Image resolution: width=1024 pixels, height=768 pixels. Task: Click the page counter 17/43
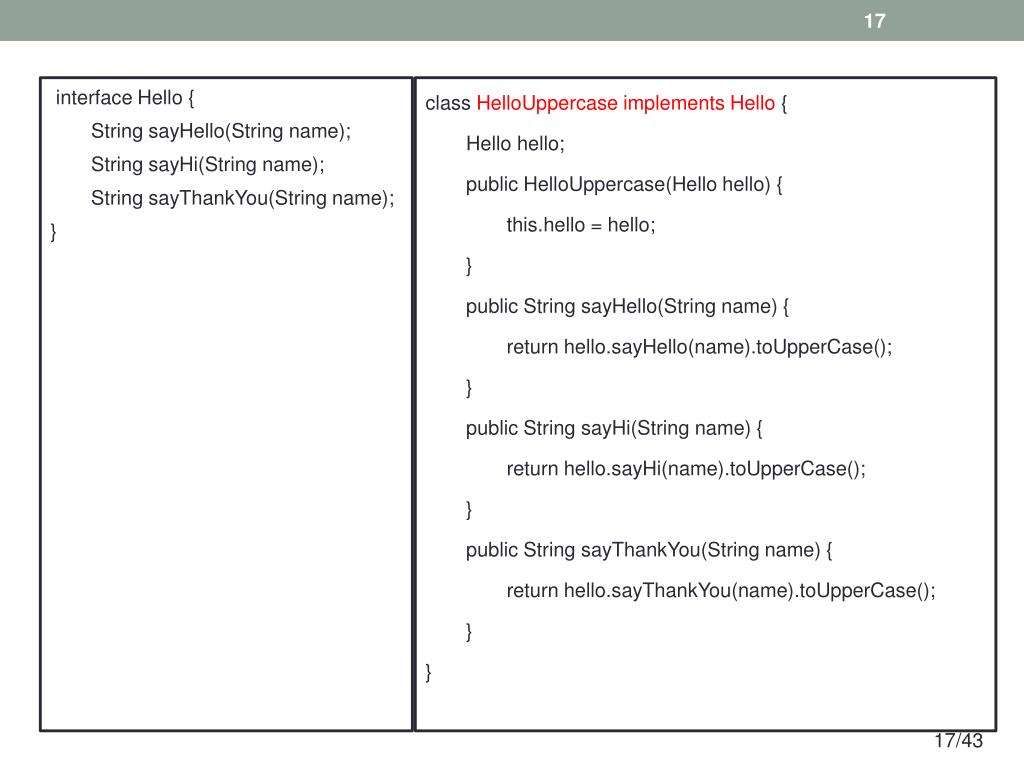958,741
